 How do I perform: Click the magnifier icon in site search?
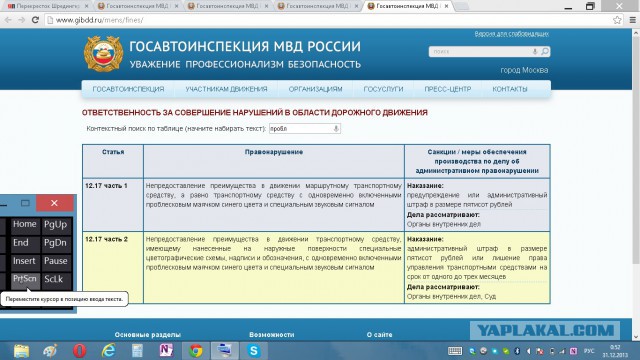(545, 51)
